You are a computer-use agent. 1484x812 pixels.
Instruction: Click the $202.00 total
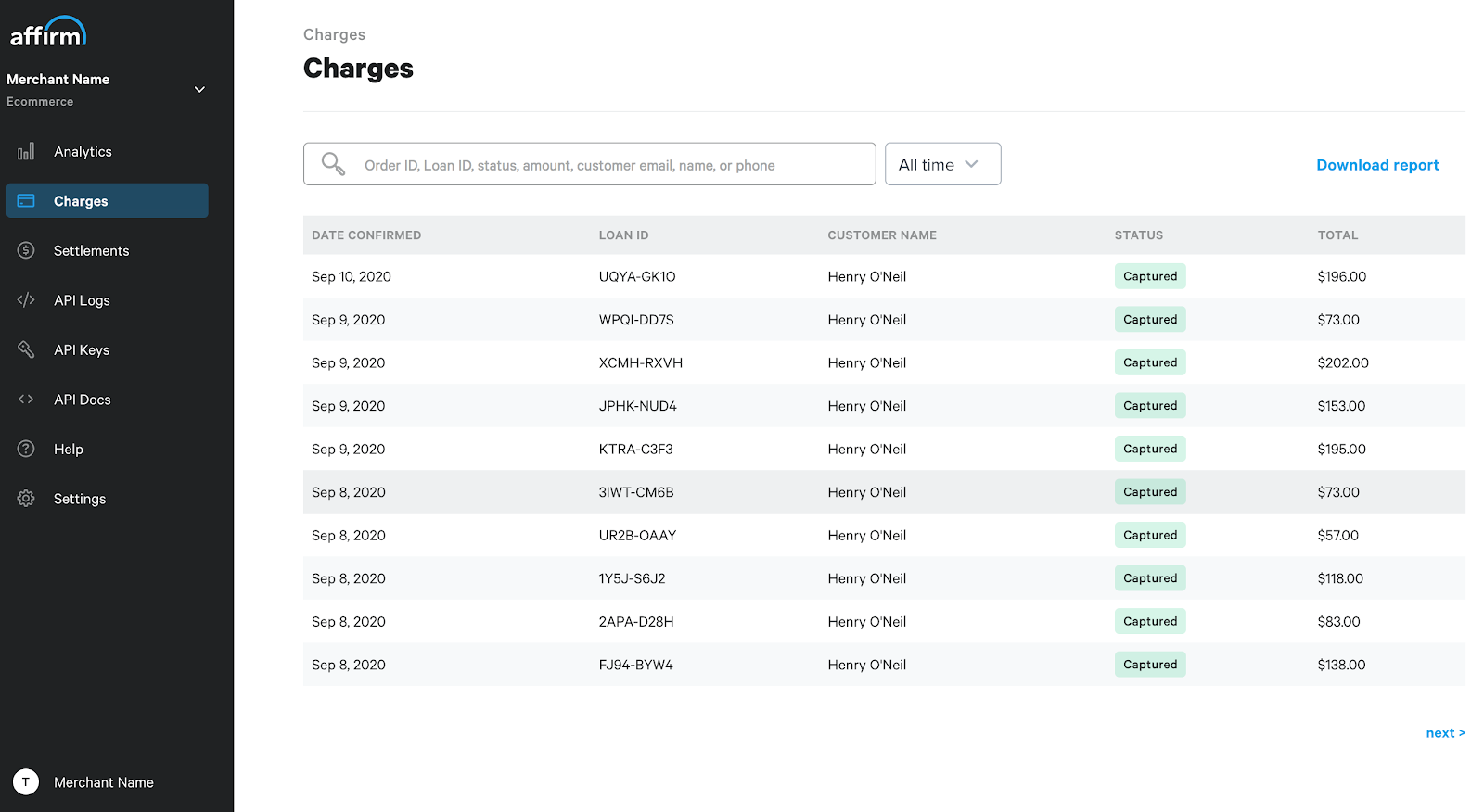pyautogui.click(x=1343, y=362)
